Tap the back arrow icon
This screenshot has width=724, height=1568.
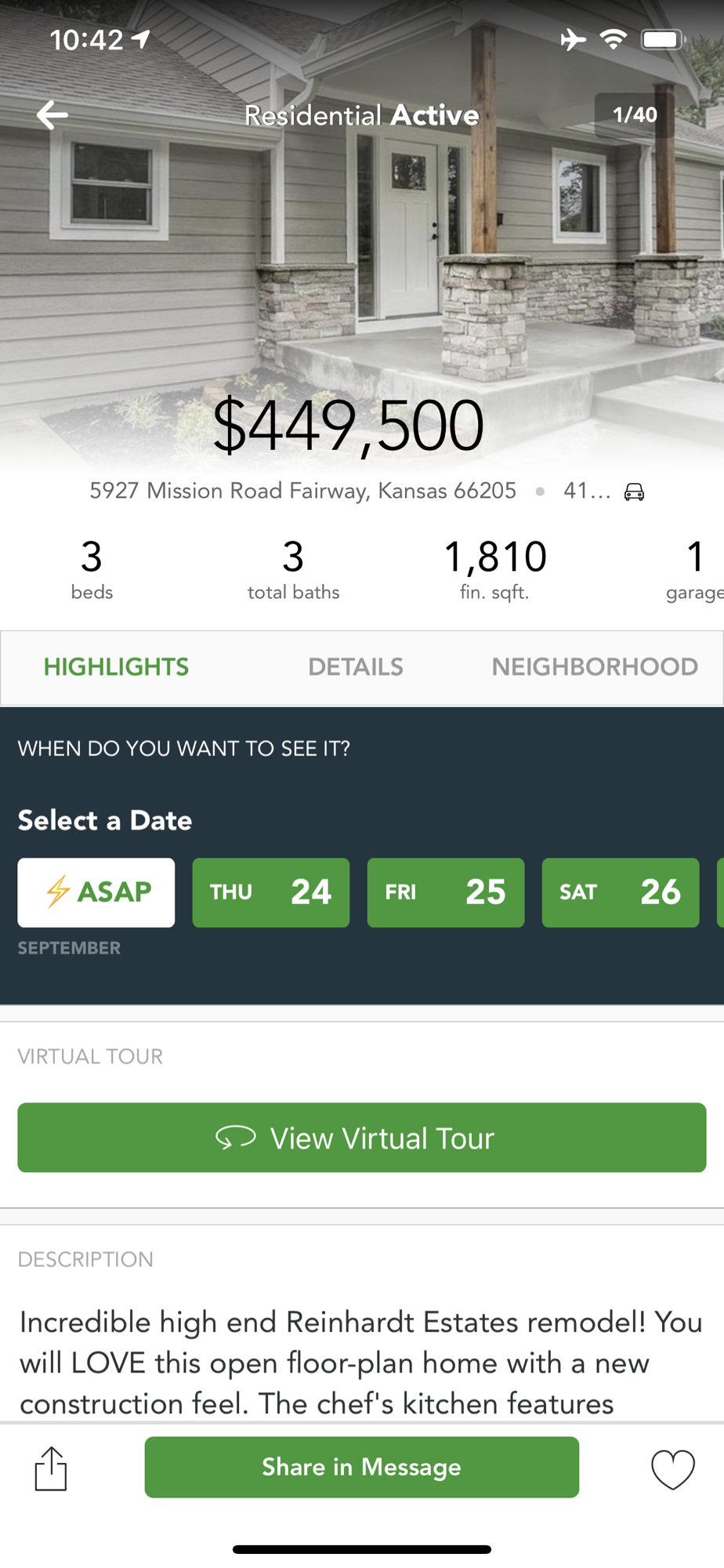point(52,115)
